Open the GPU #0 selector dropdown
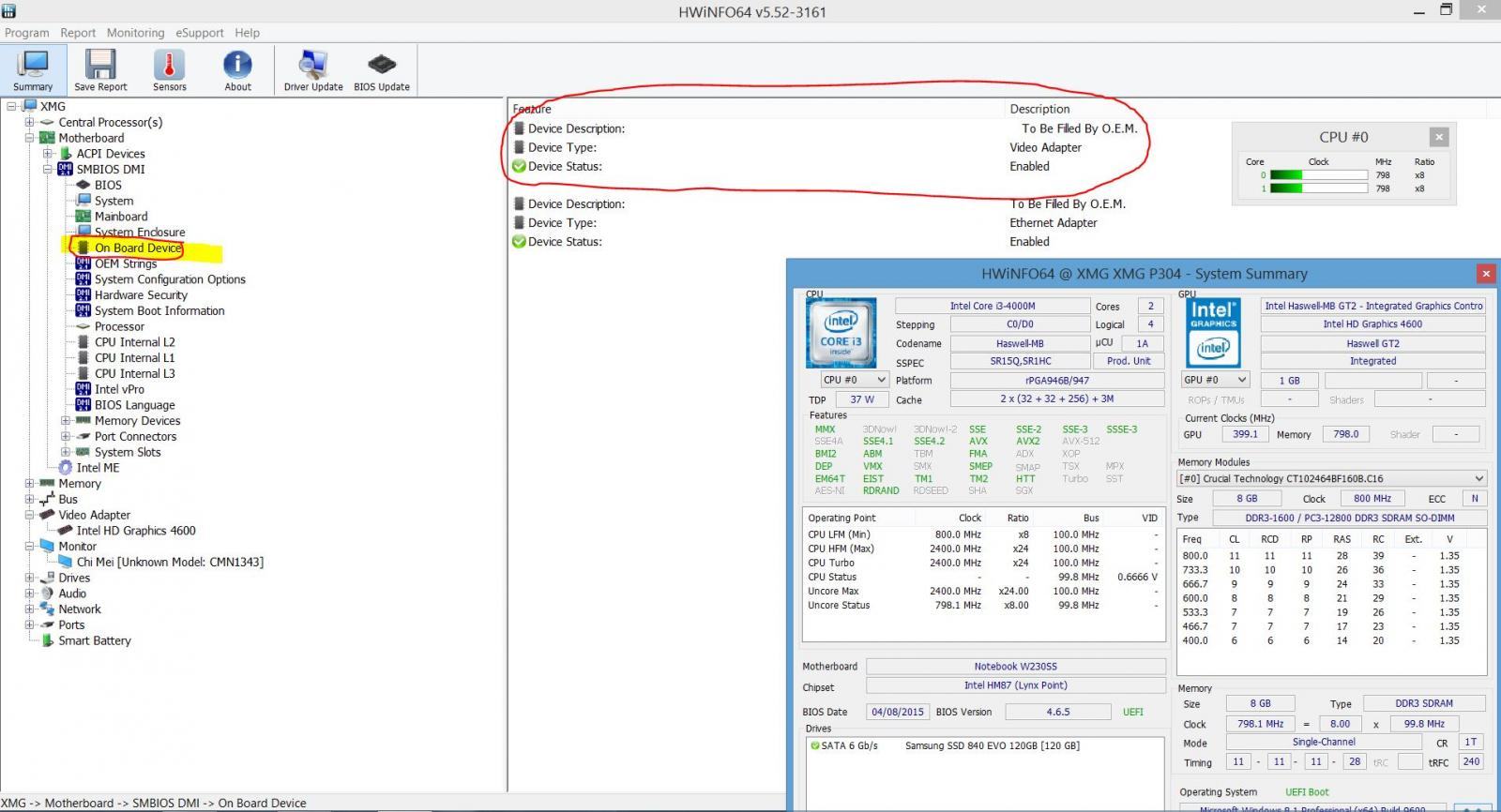1501x812 pixels. click(1215, 380)
